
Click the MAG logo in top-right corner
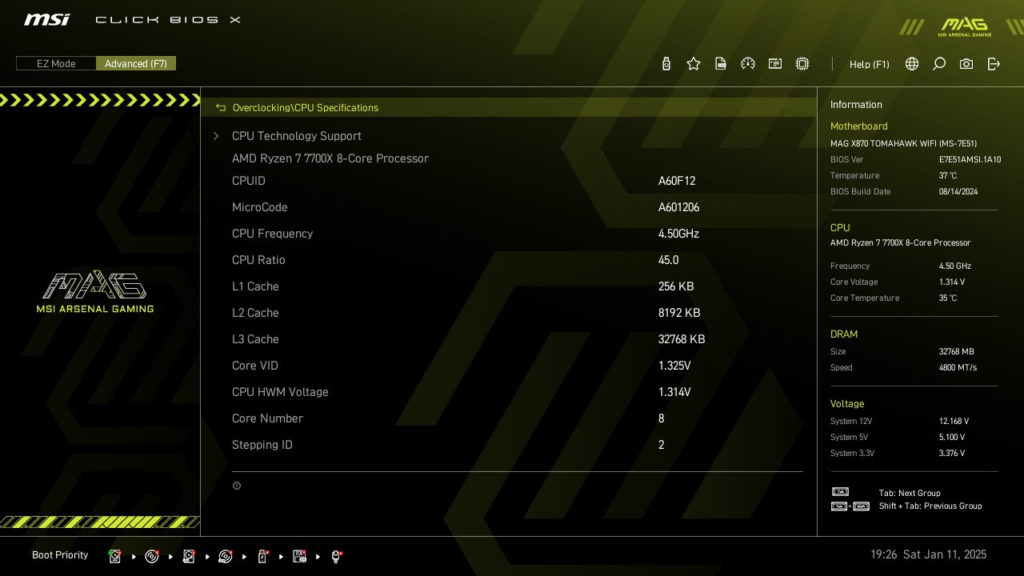click(965, 27)
